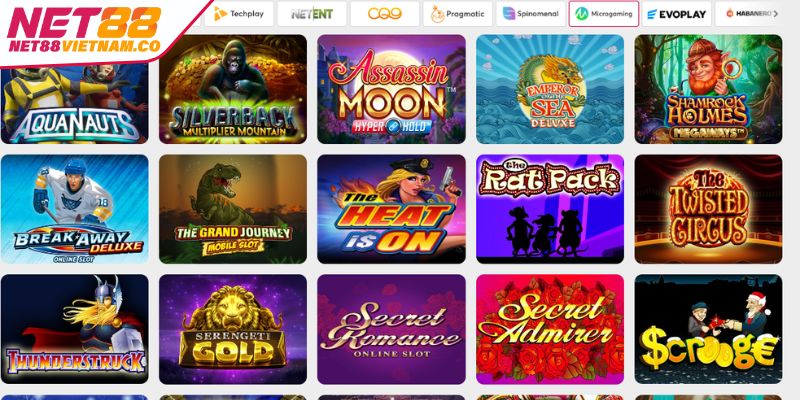Choose the CQ9 provider tab
The height and width of the screenshot is (400, 800).
(x=385, y=14)
